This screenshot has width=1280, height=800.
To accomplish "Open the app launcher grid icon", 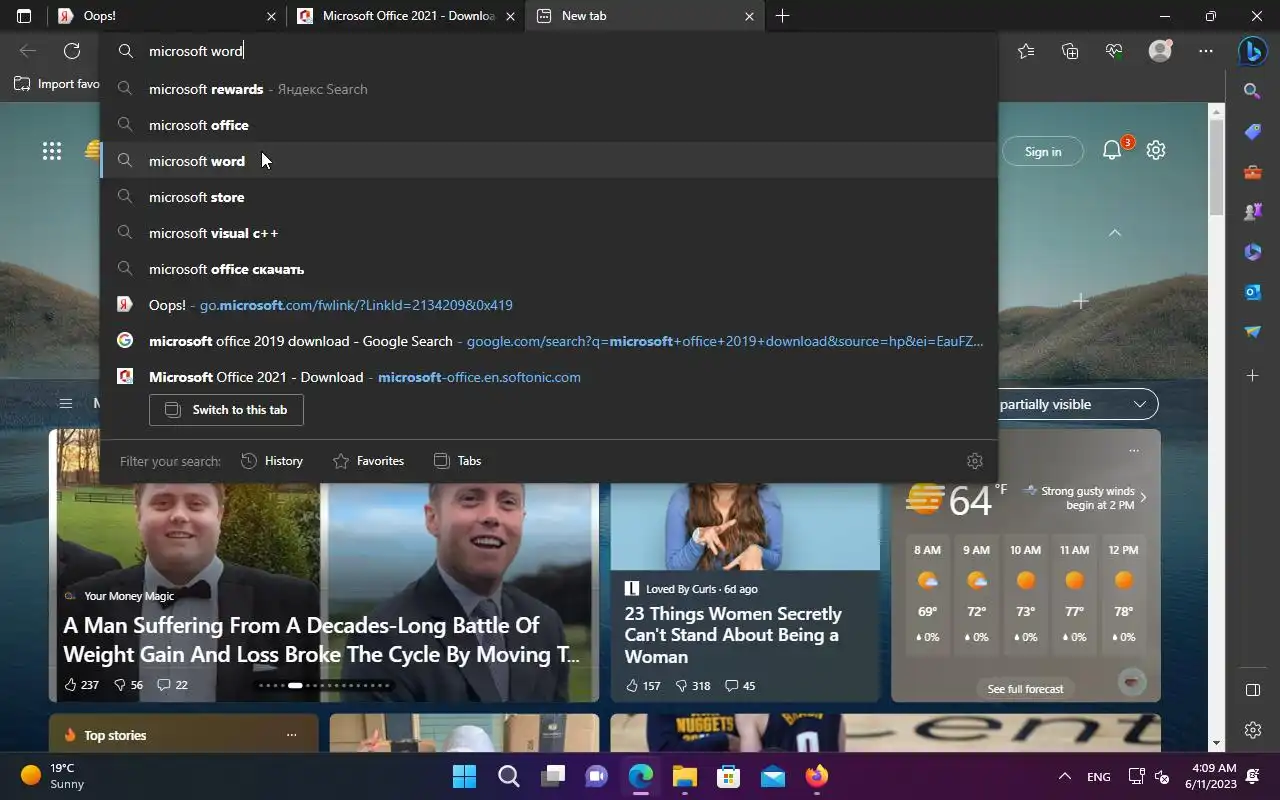I will (x=52, y=151).
